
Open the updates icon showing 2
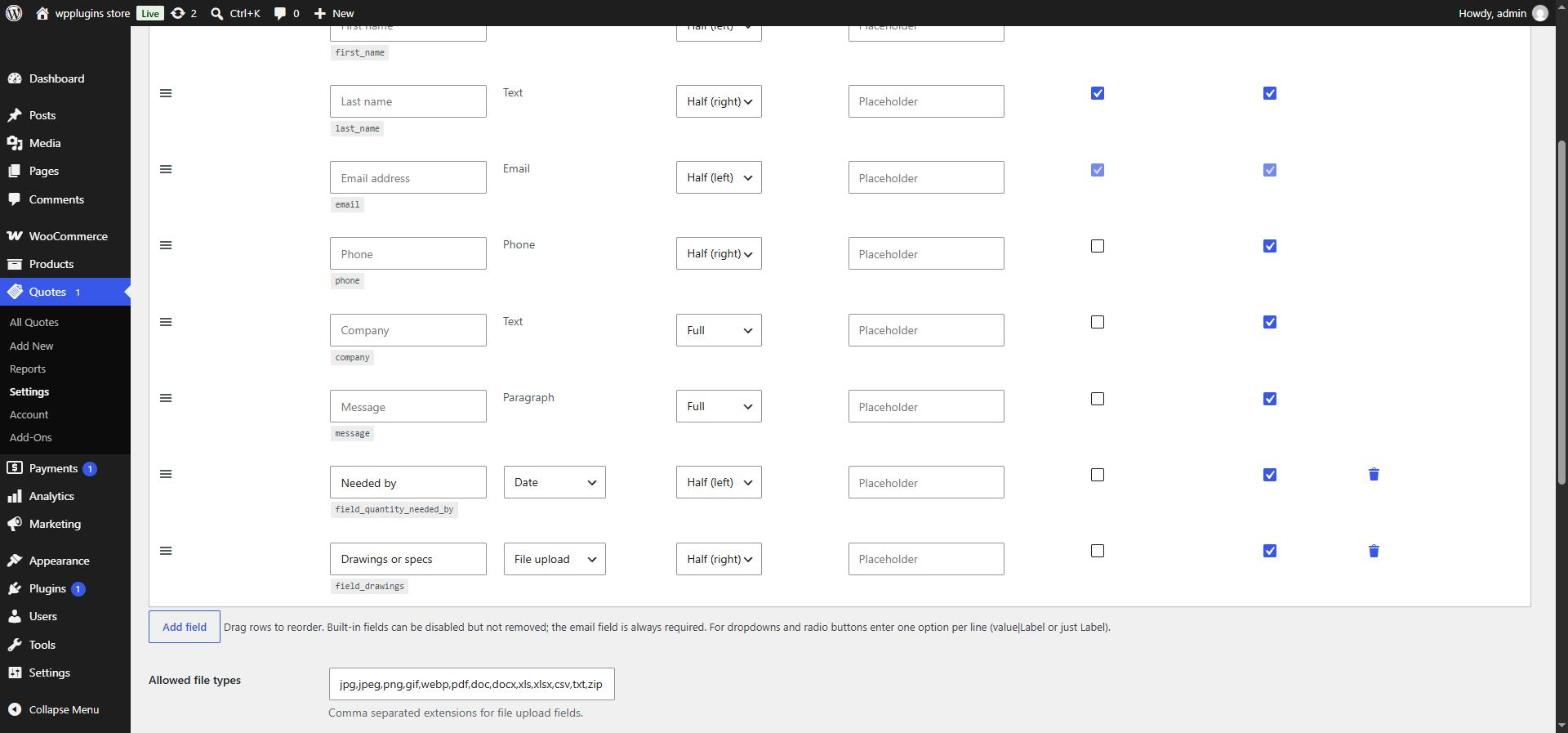tap(183, 13)
